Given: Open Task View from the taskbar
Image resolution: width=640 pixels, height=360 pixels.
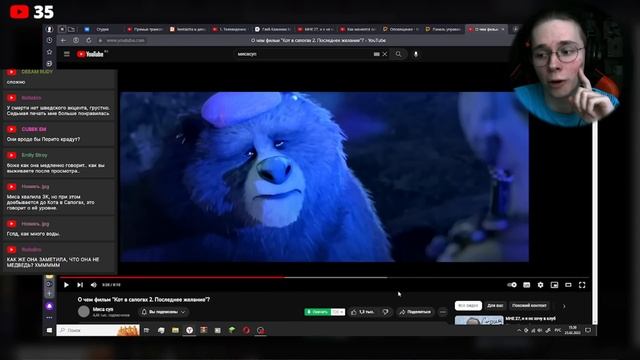Looking at the screenshot, I should point(147,330).
